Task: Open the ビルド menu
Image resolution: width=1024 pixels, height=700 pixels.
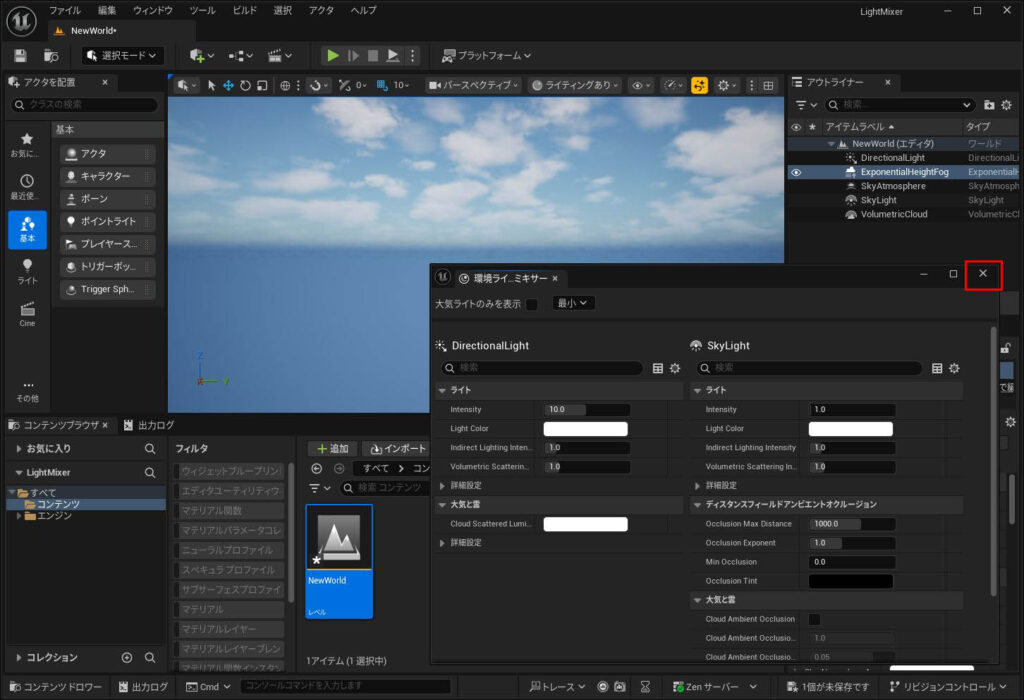Action: [244, 10]
